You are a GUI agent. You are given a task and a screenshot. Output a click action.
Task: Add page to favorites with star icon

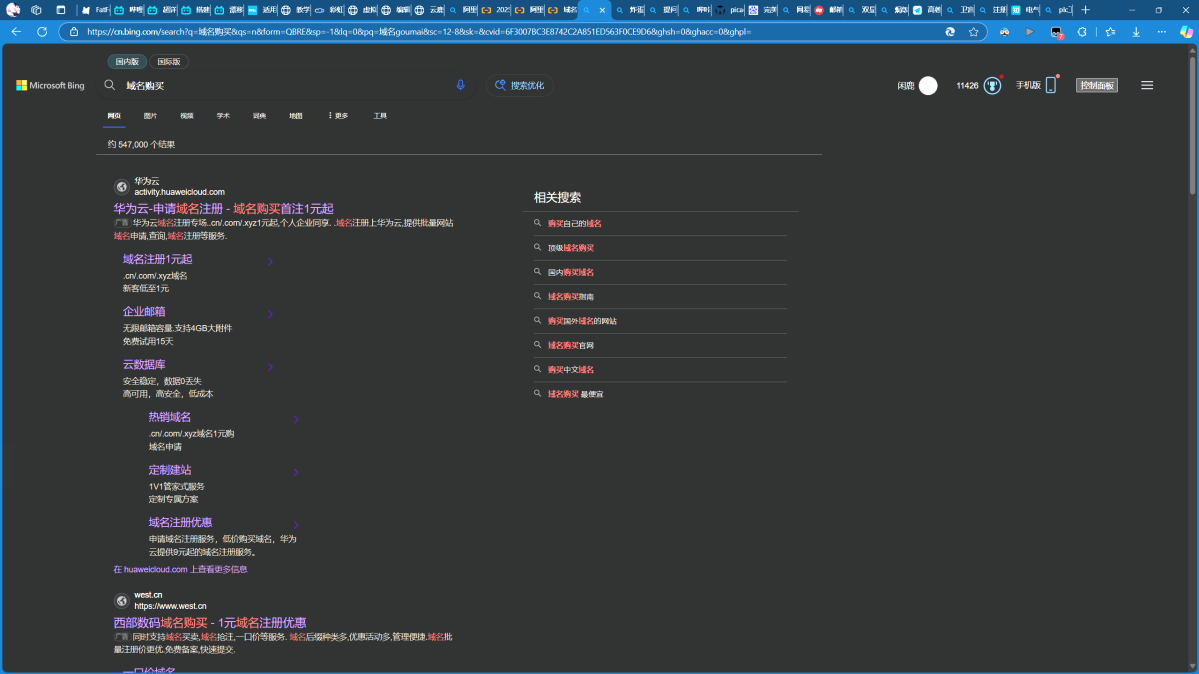coord(973,32)
